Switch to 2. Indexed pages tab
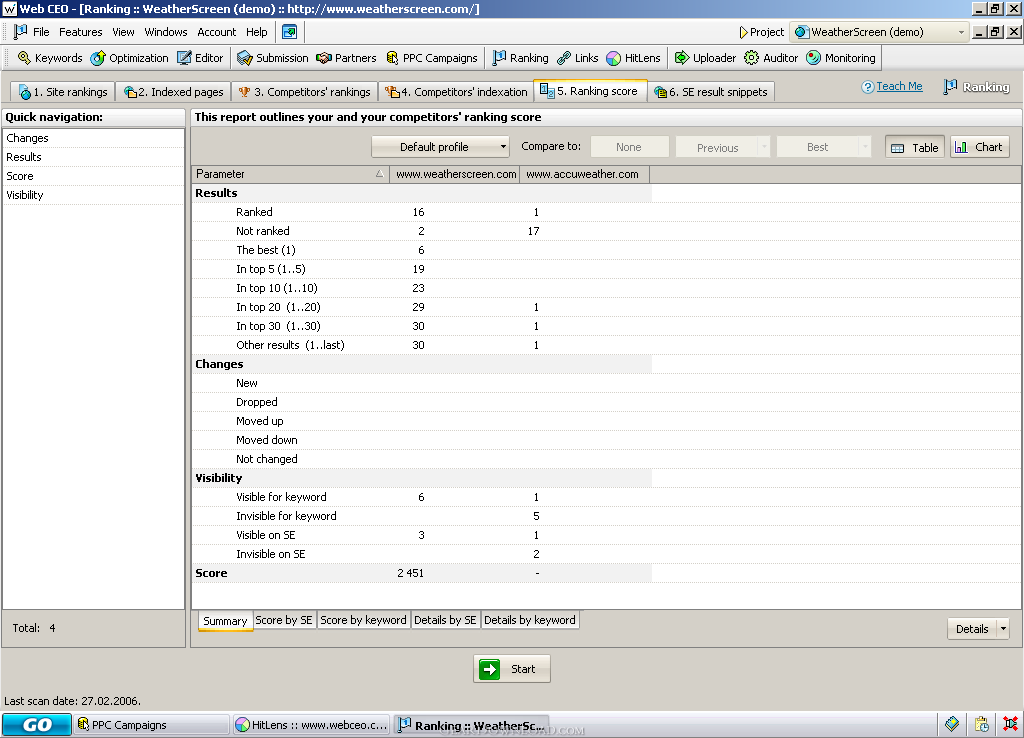The height and width of the screenshot is (738, 1024). tap(174, 92)
